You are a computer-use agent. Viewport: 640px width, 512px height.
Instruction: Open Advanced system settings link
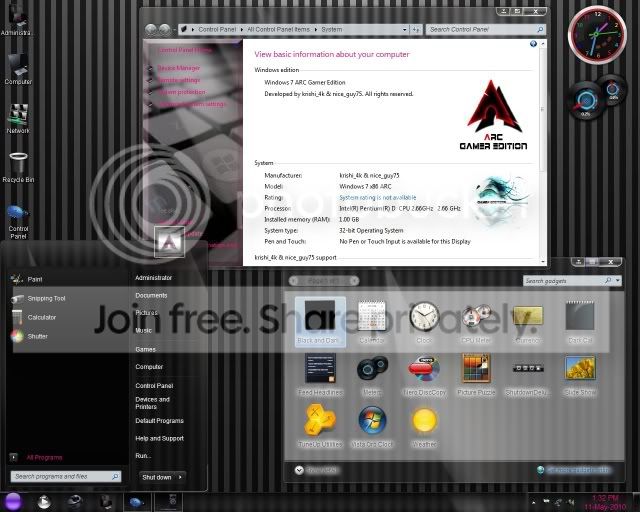point(192,104)
